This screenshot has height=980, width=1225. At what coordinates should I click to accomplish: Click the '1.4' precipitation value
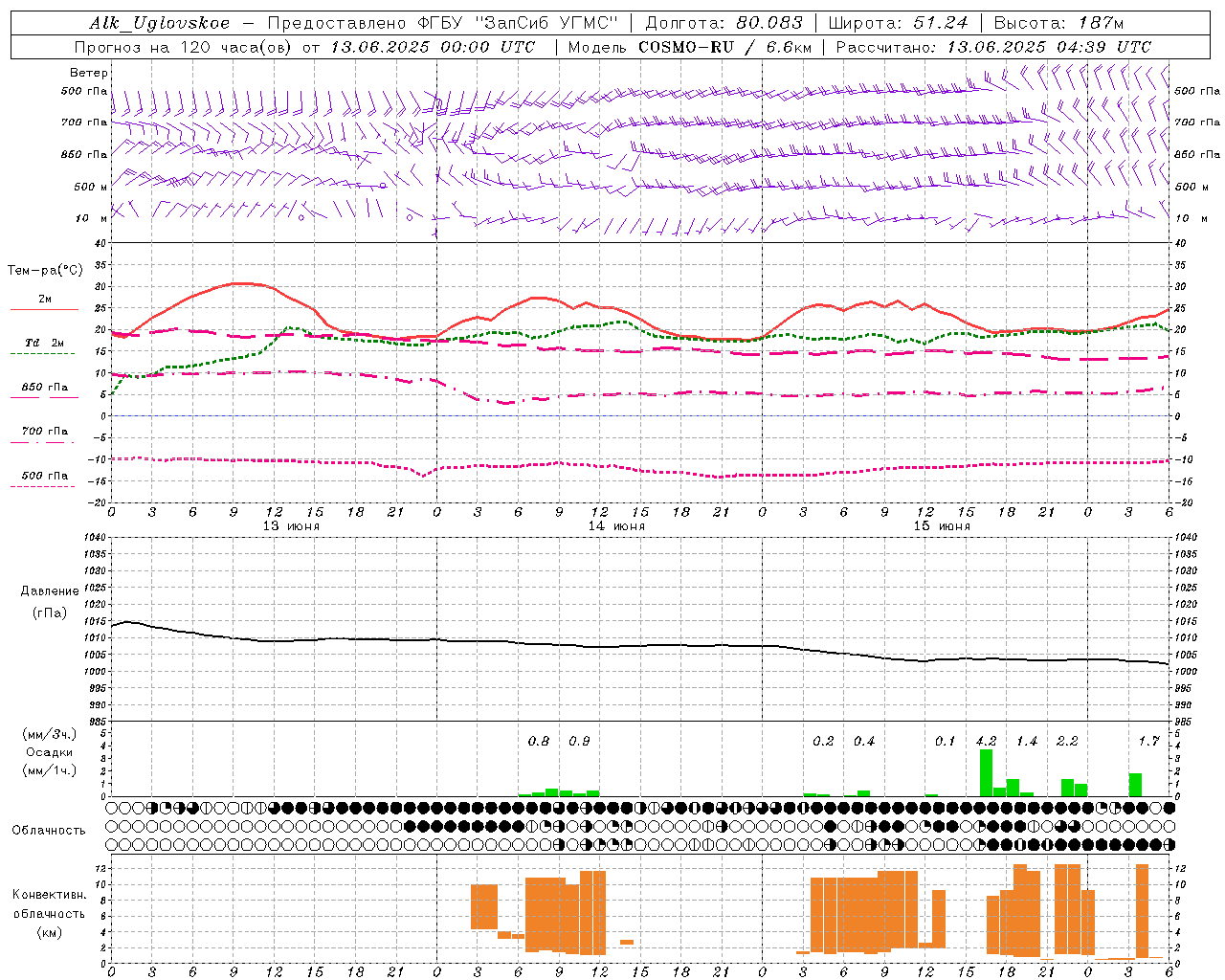(1027, 742)
